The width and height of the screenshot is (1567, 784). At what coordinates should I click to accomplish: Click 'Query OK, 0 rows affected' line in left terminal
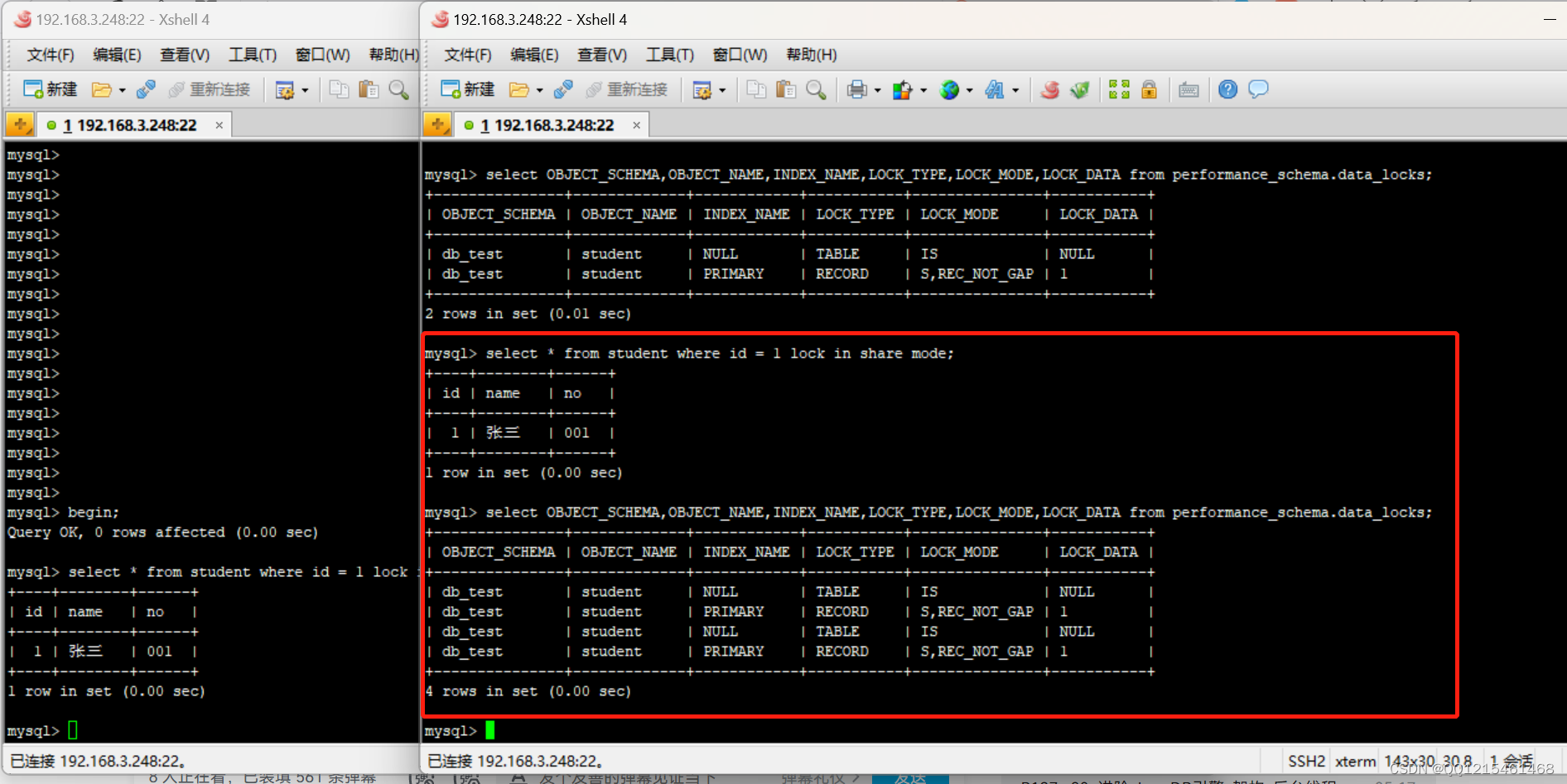(x=163, y=532)
